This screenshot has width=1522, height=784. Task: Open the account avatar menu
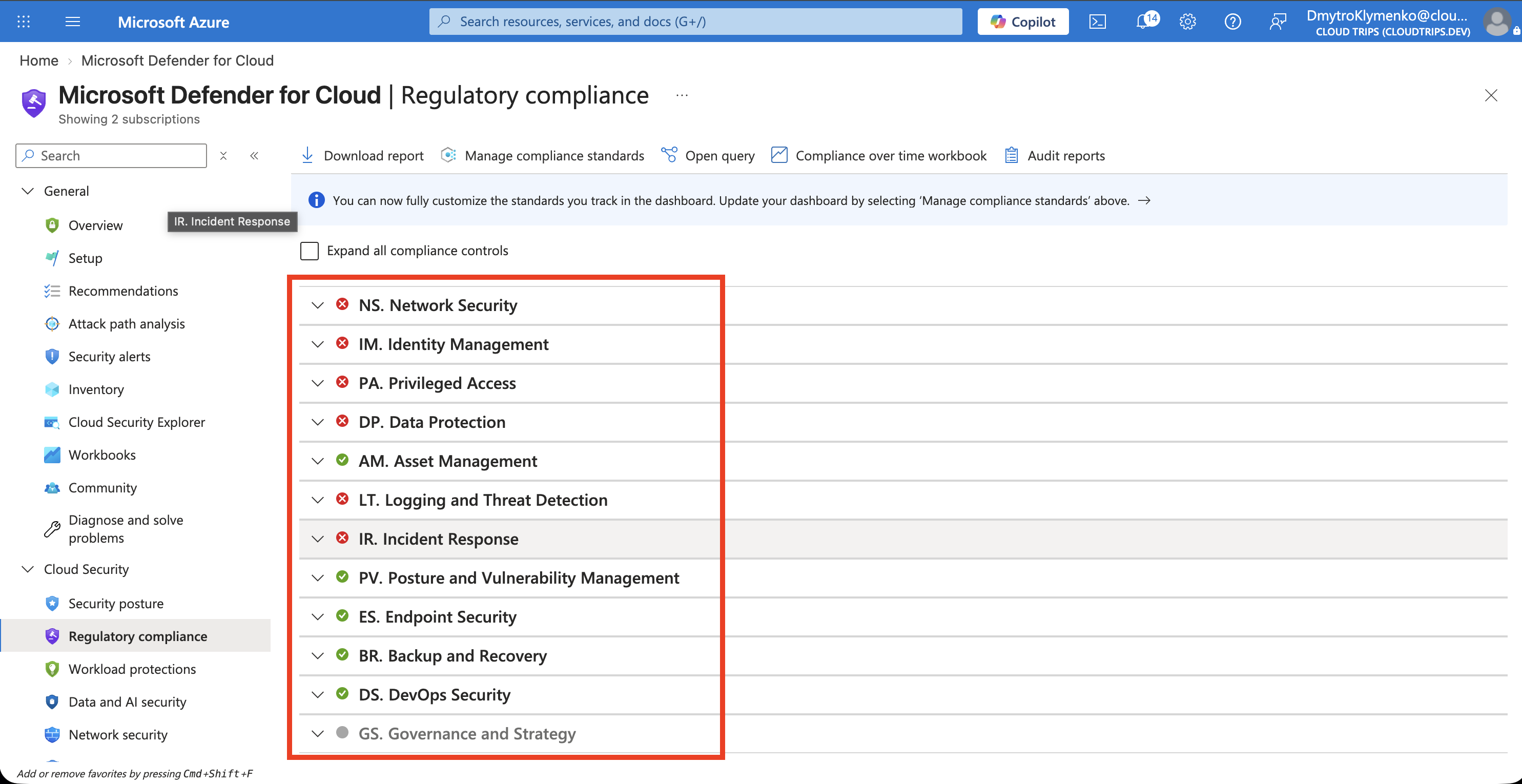tap(1498, 22)
